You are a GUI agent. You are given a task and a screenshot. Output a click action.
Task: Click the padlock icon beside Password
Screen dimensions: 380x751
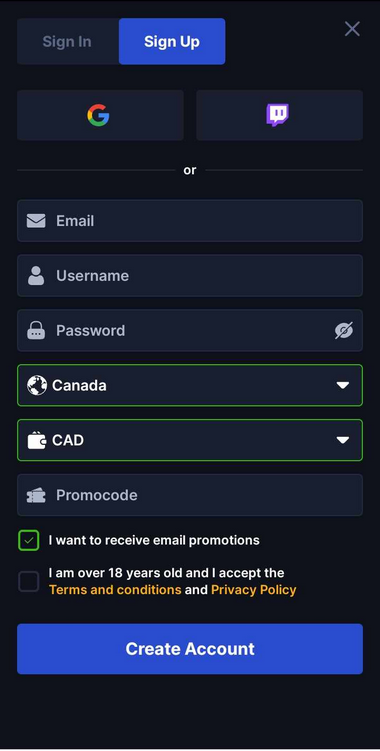click(36, 330)
